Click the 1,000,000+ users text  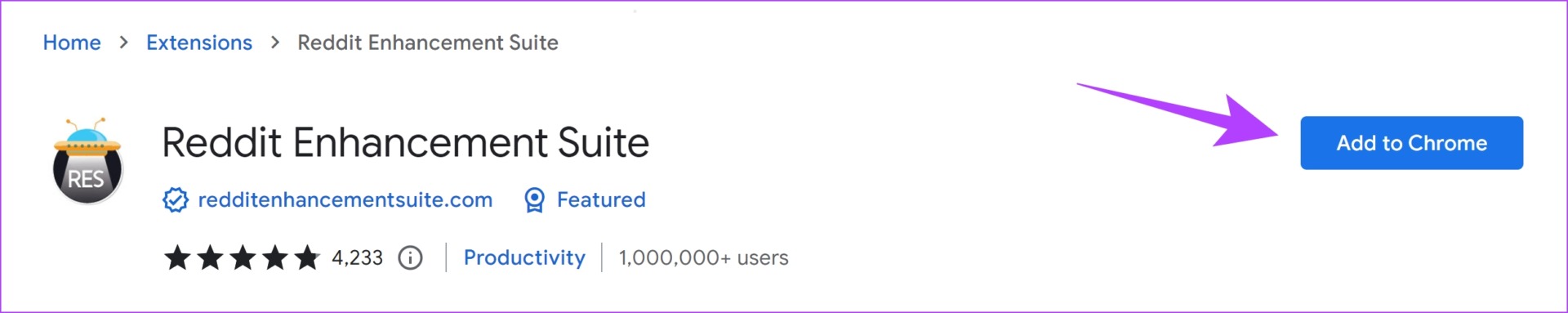pos(703,258)
